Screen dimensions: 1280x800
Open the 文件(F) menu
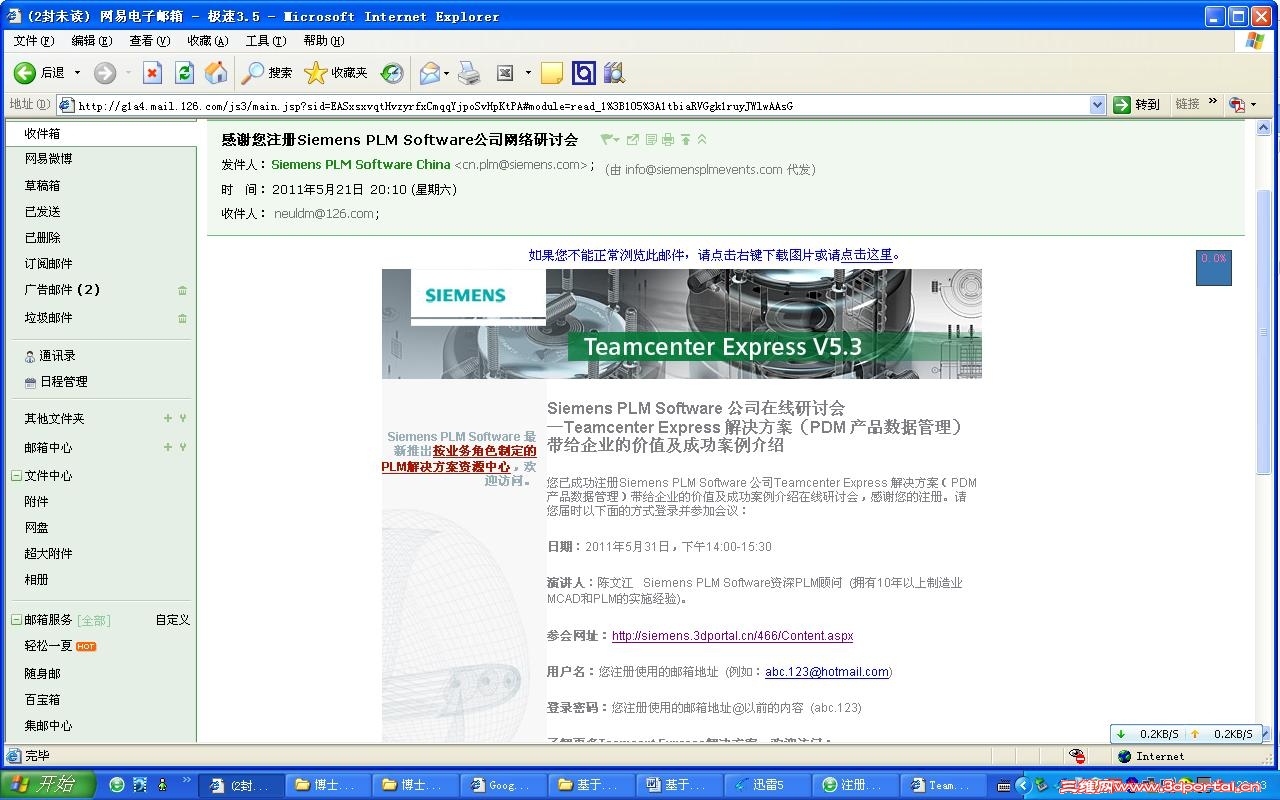coord(33,41)
